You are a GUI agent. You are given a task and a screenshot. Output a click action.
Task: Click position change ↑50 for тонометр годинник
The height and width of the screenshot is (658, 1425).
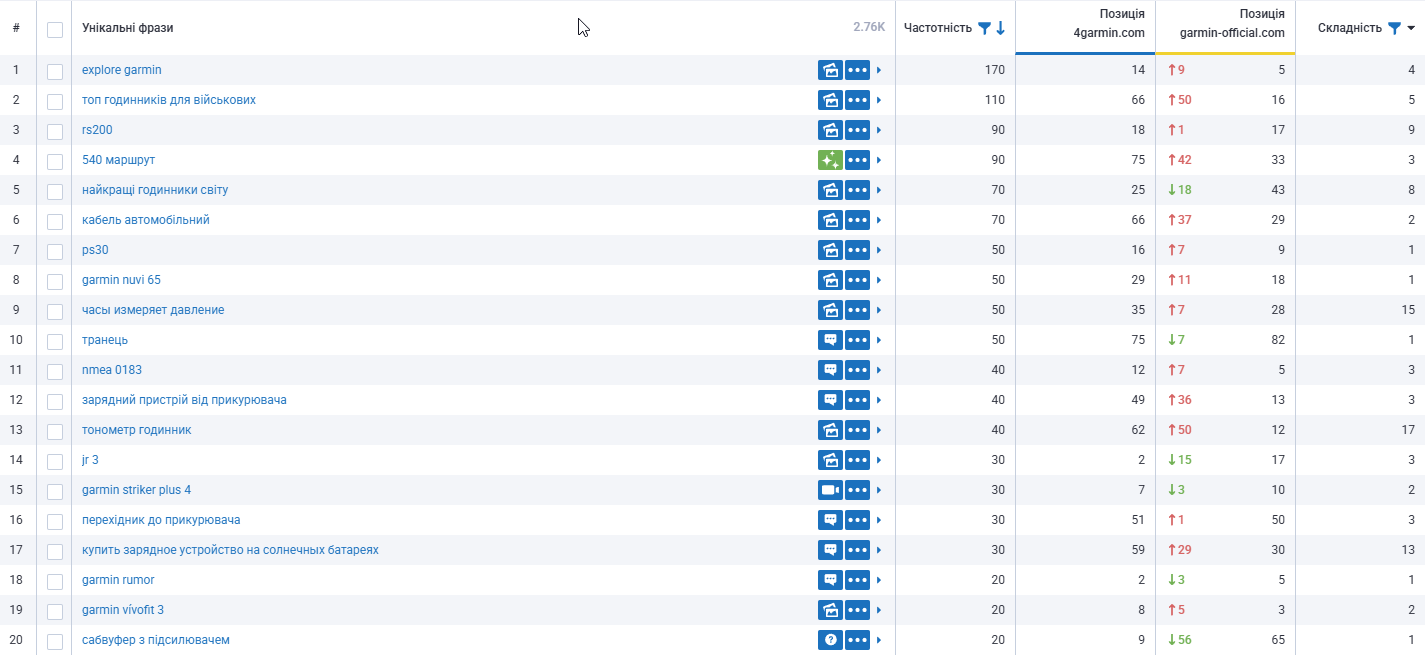coord(1180,430)
